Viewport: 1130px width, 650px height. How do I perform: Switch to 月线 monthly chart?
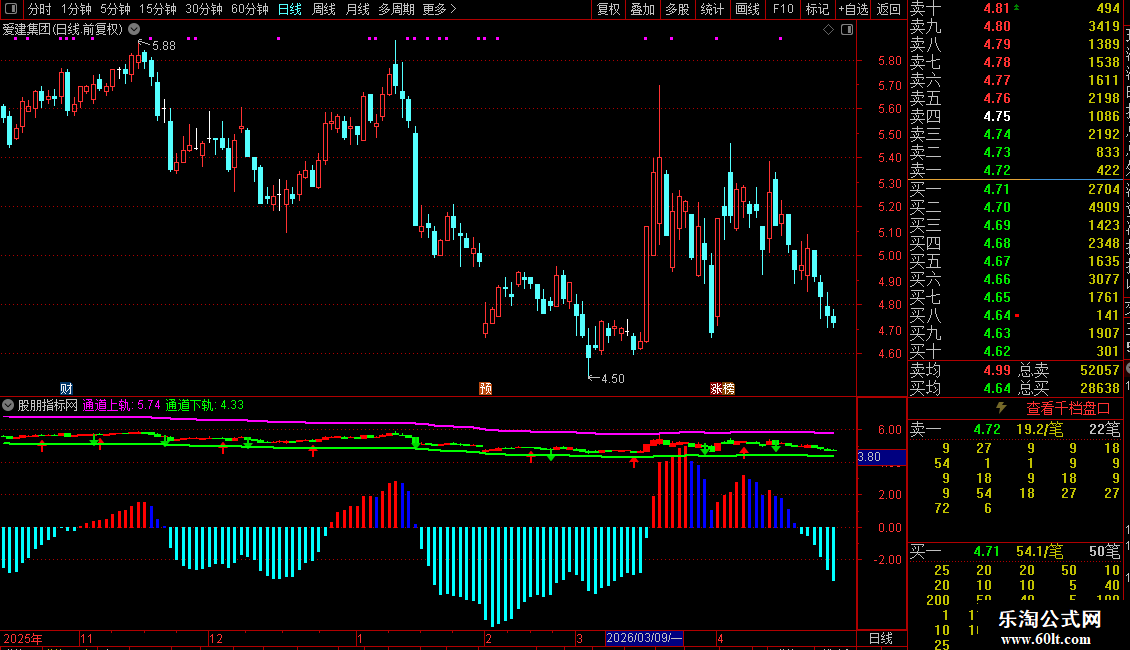tap(357, 9)
